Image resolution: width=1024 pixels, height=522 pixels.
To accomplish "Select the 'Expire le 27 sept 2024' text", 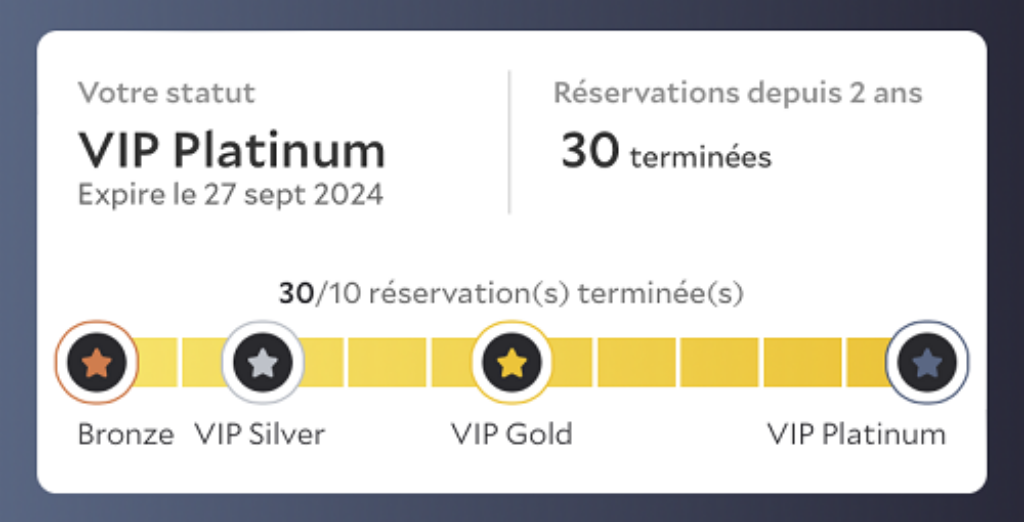I will [x=231, y=194].
